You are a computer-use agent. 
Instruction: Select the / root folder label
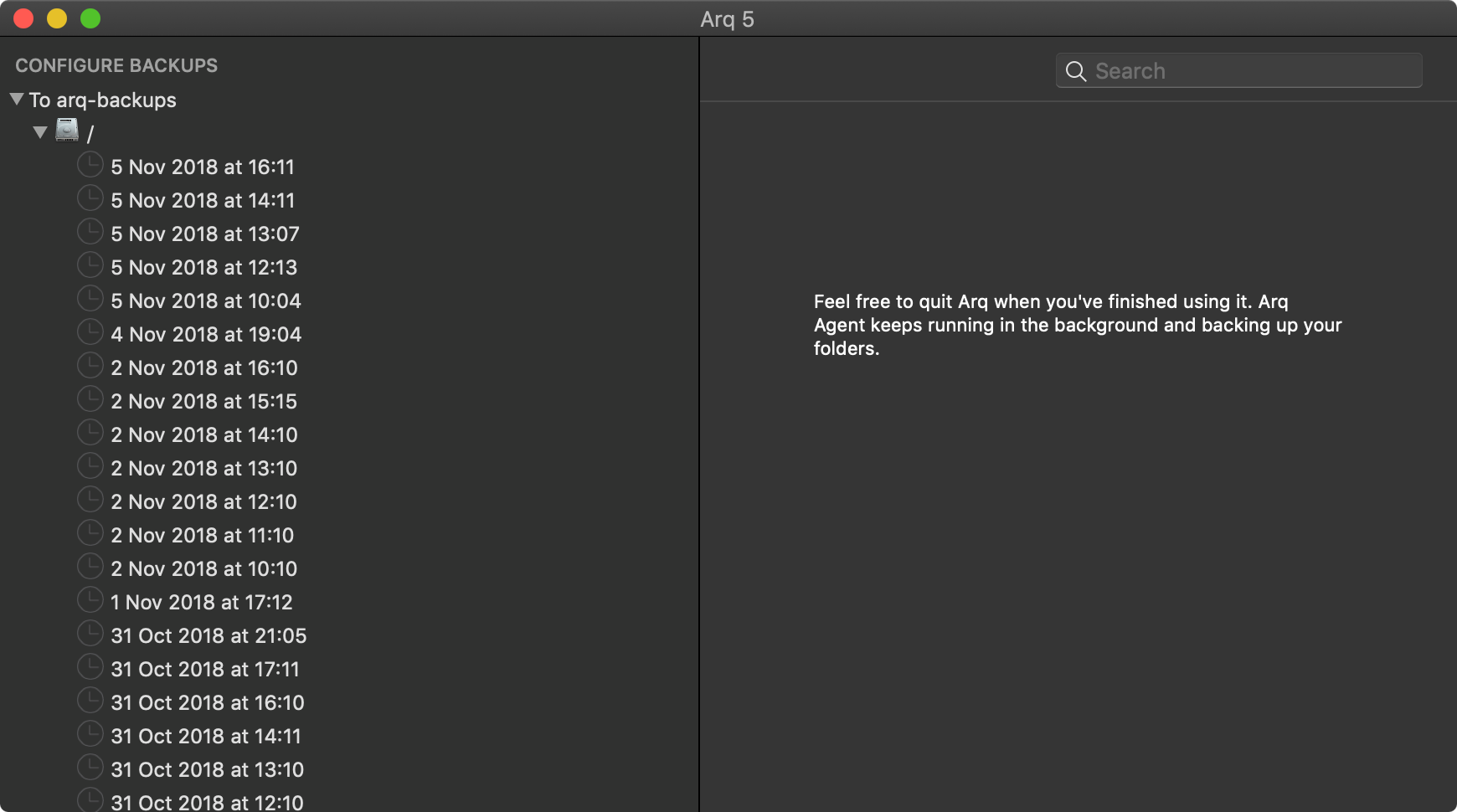coord(90,133)
